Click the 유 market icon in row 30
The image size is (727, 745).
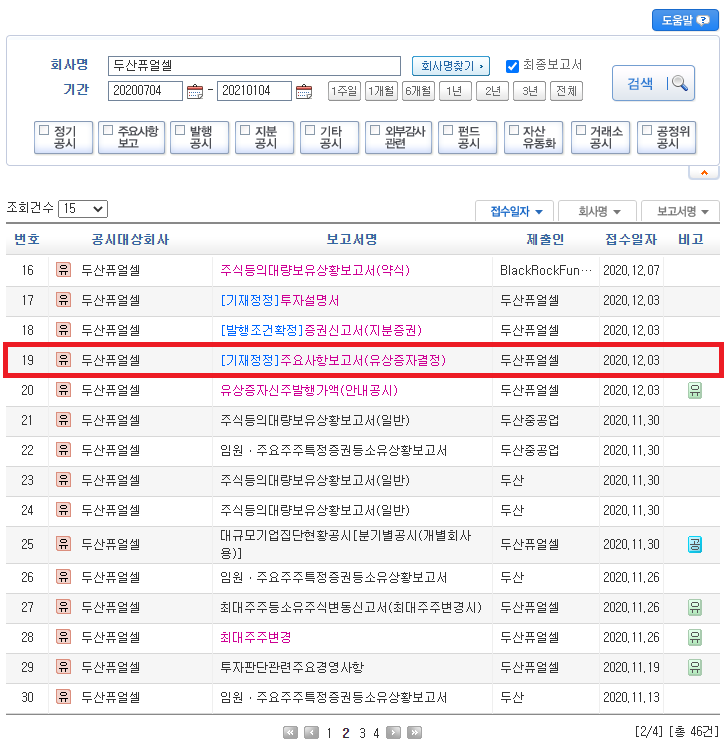click(x=63, y=697)
